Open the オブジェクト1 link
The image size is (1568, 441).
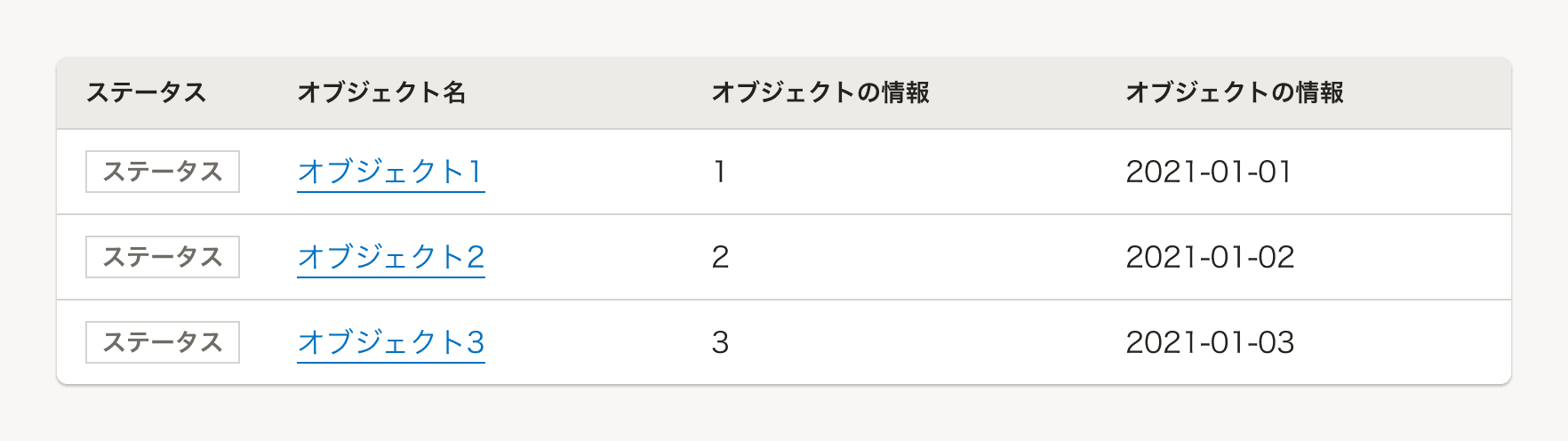(390, 172)
